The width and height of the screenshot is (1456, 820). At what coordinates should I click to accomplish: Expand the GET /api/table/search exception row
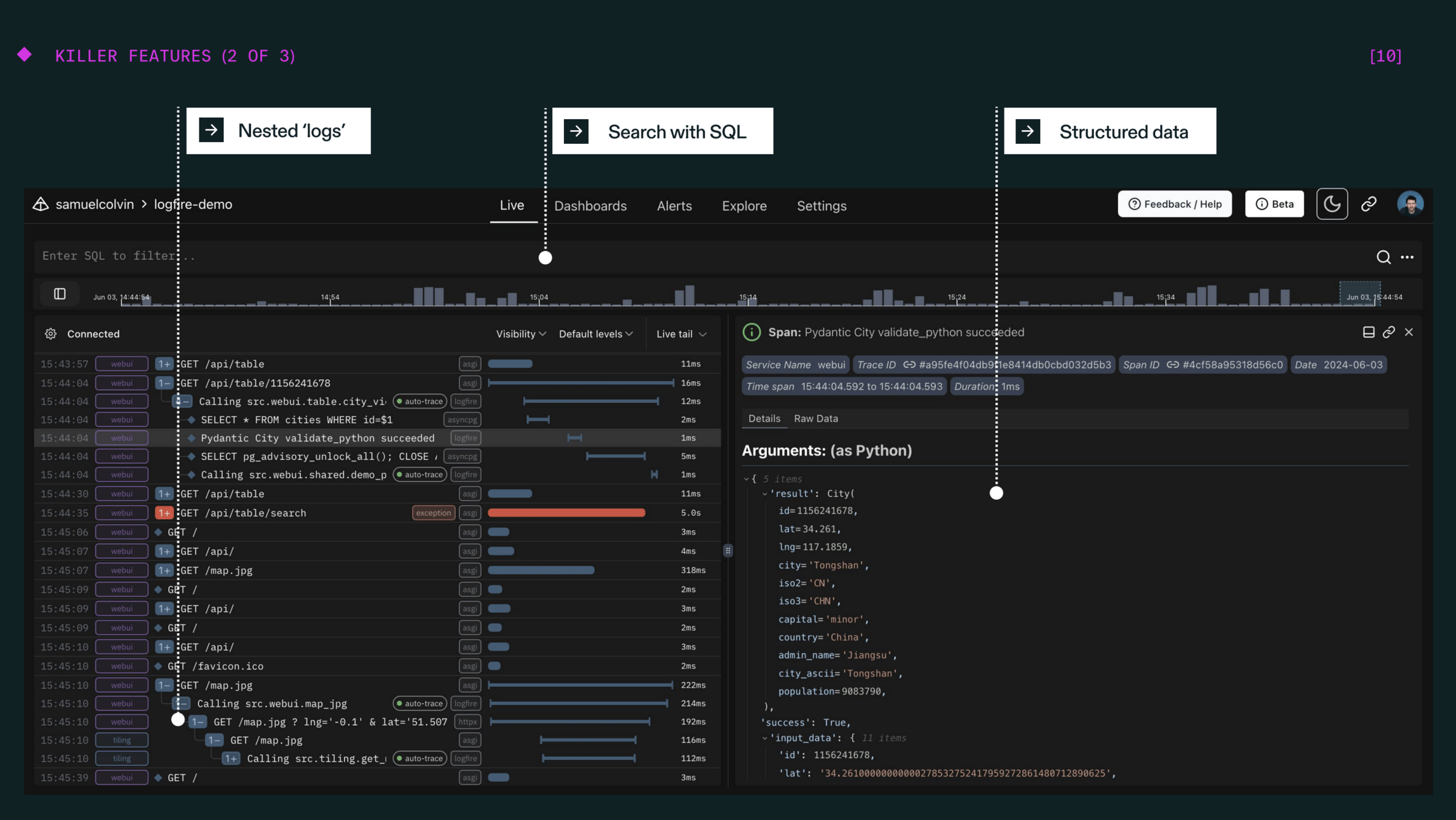click(164, 513)
